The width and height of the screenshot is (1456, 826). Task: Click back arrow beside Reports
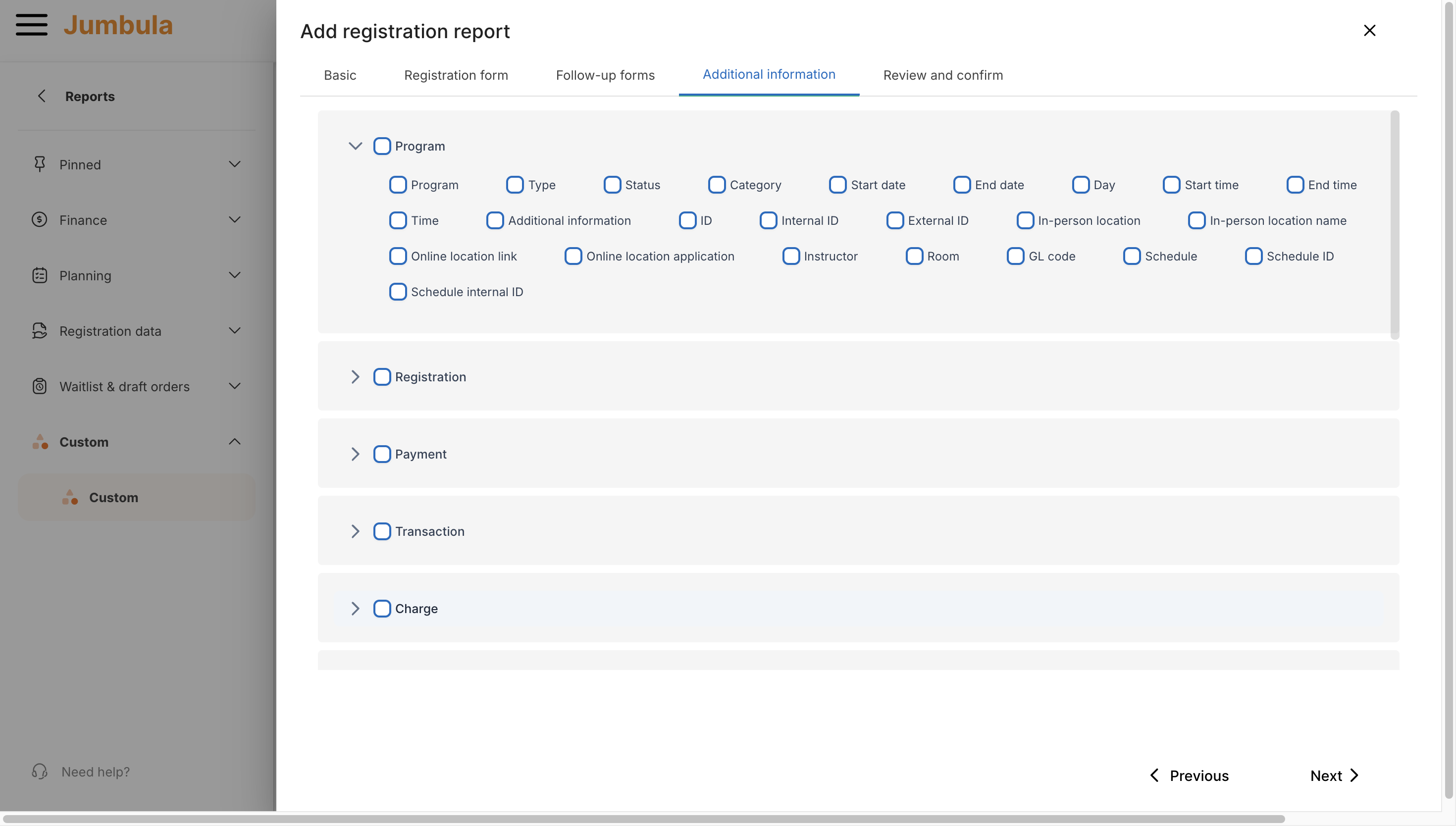click(x=42, y=96)
